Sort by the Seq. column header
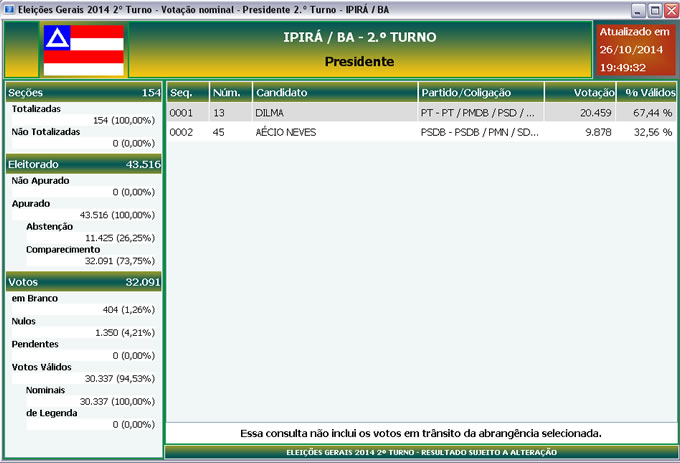The image size is (680, 463). coord(188,92)
